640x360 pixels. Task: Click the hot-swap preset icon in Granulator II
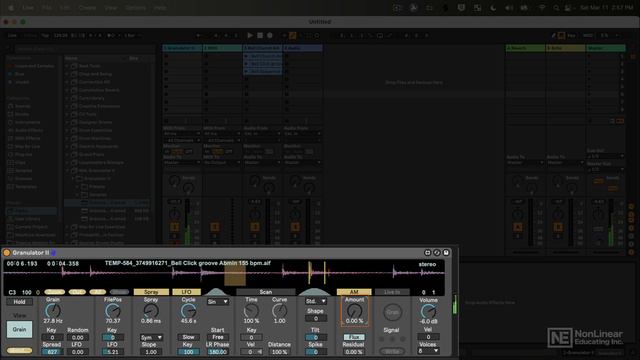(437, 253)
